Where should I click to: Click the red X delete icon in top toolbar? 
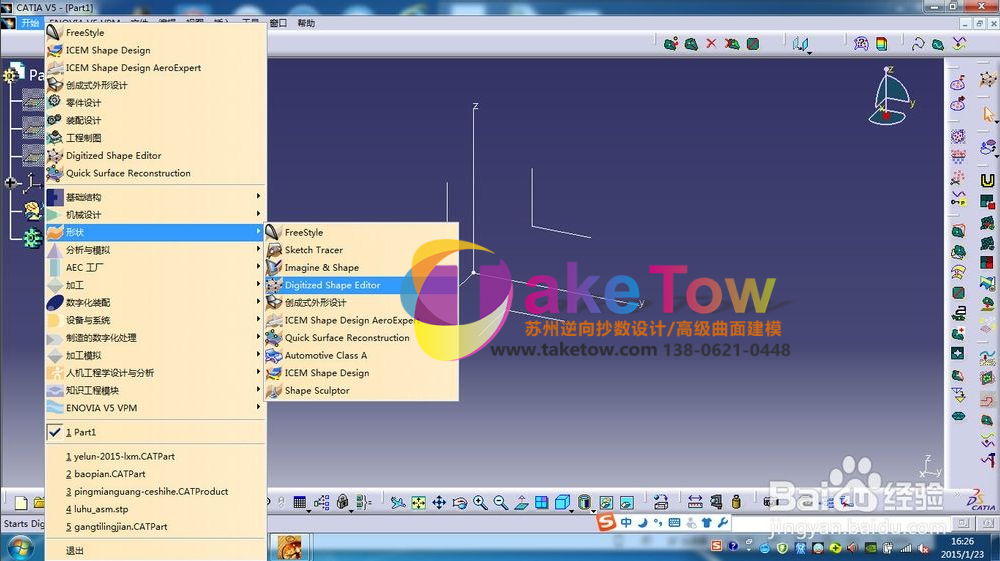(711, 43)
